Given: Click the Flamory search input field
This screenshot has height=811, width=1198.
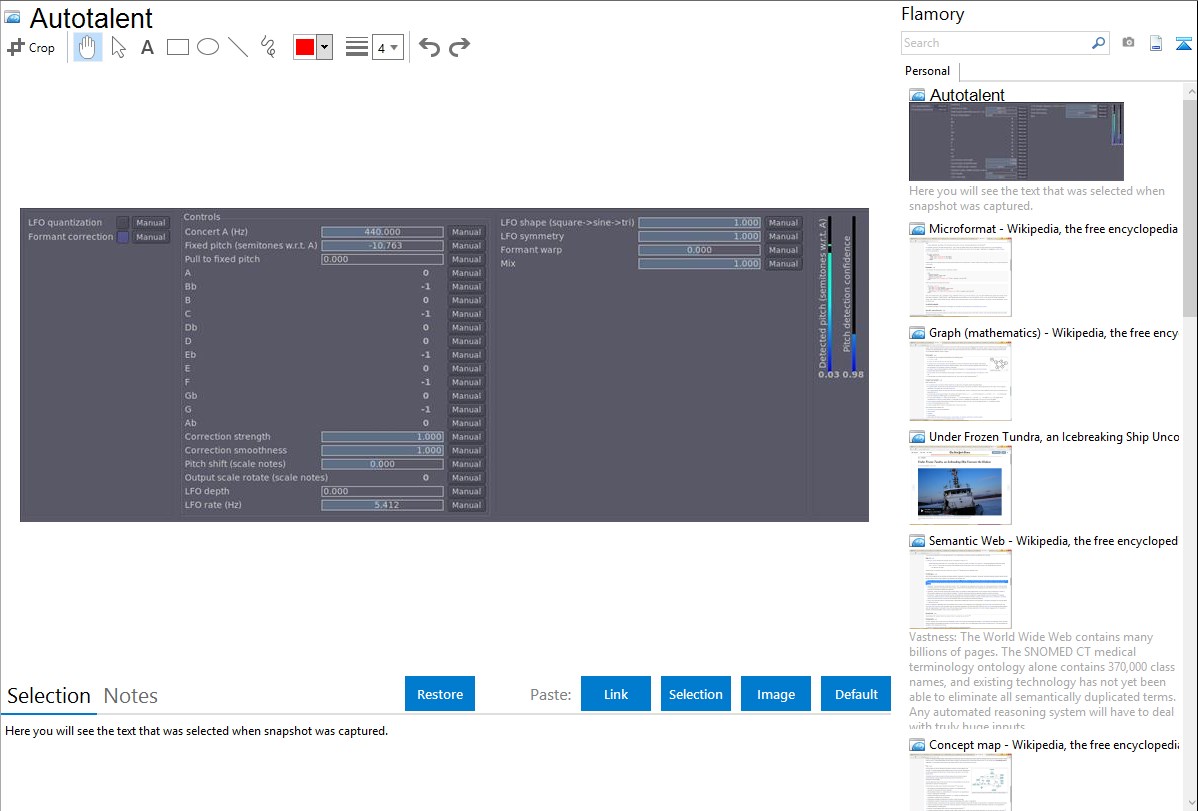Looking at the screenshot, I should tap(995, 43).
